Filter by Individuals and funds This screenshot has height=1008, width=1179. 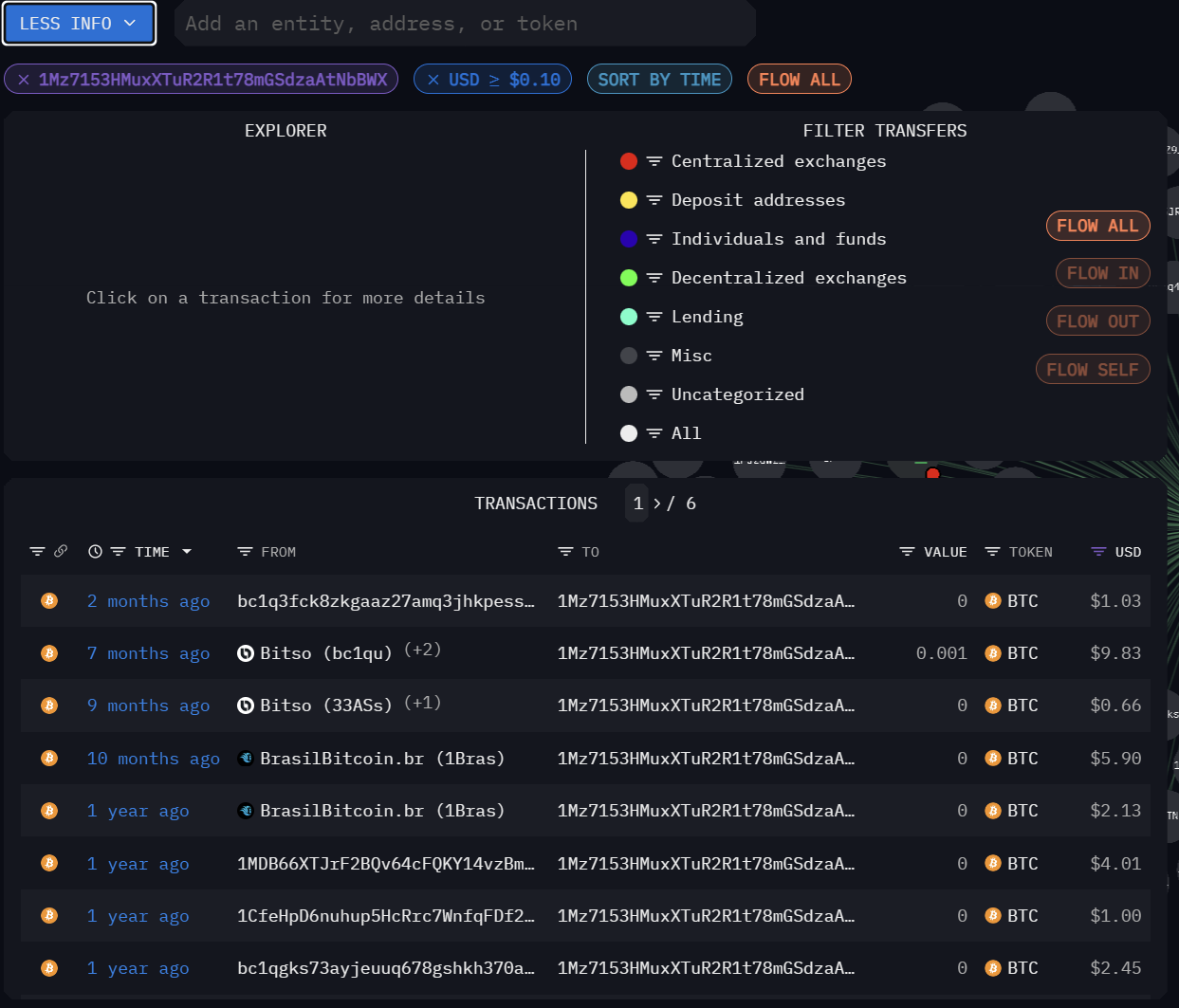(654, 239)
